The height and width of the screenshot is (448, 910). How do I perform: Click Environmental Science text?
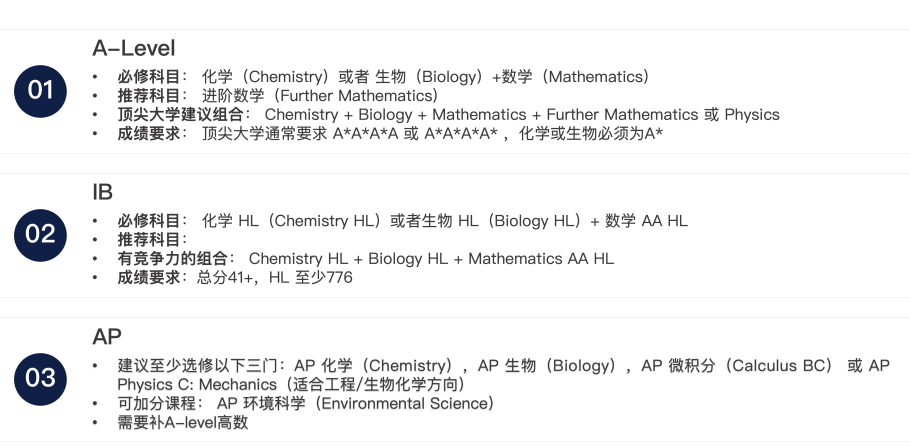403,403
